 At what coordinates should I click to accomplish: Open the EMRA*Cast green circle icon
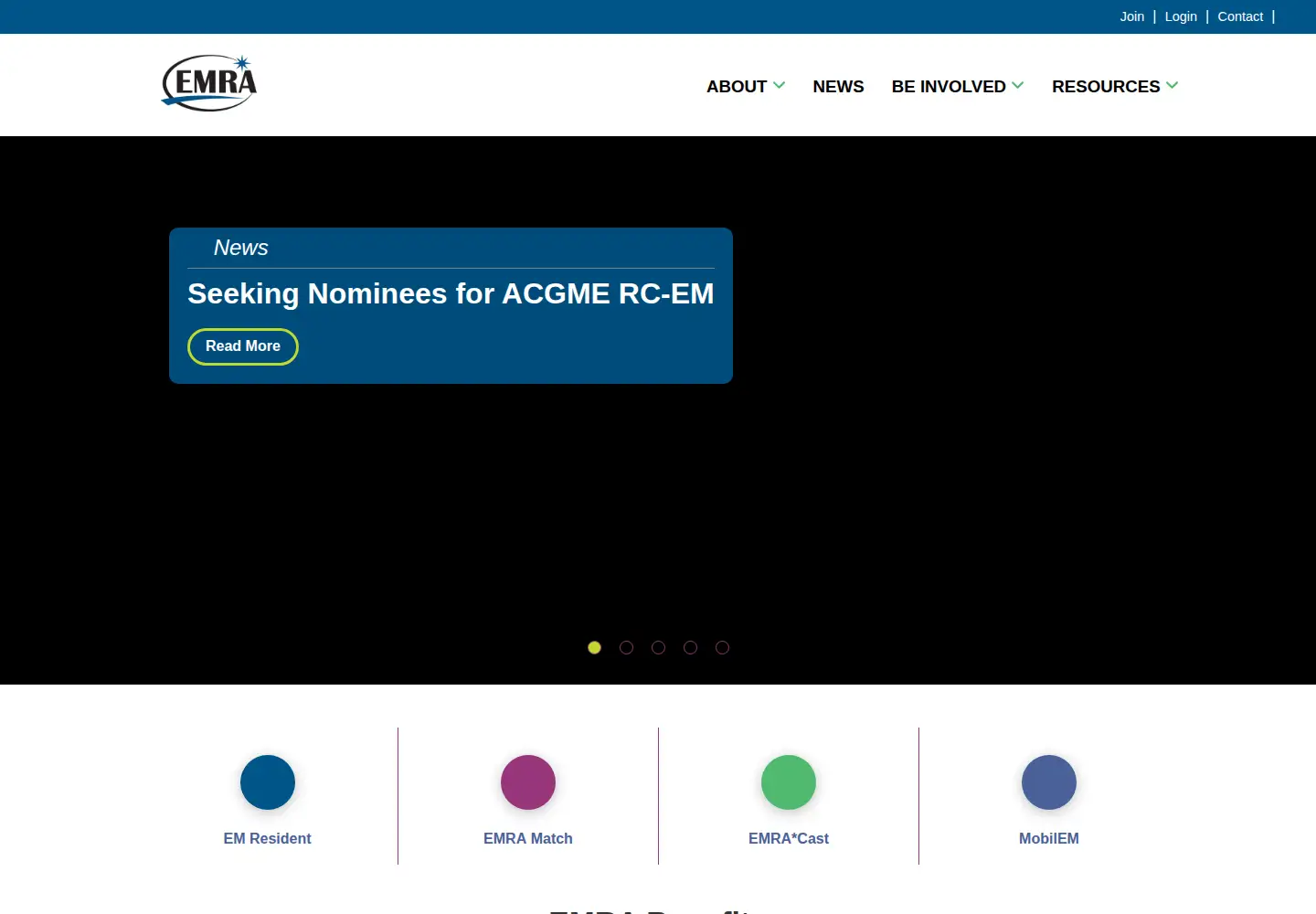pos(789,782)
